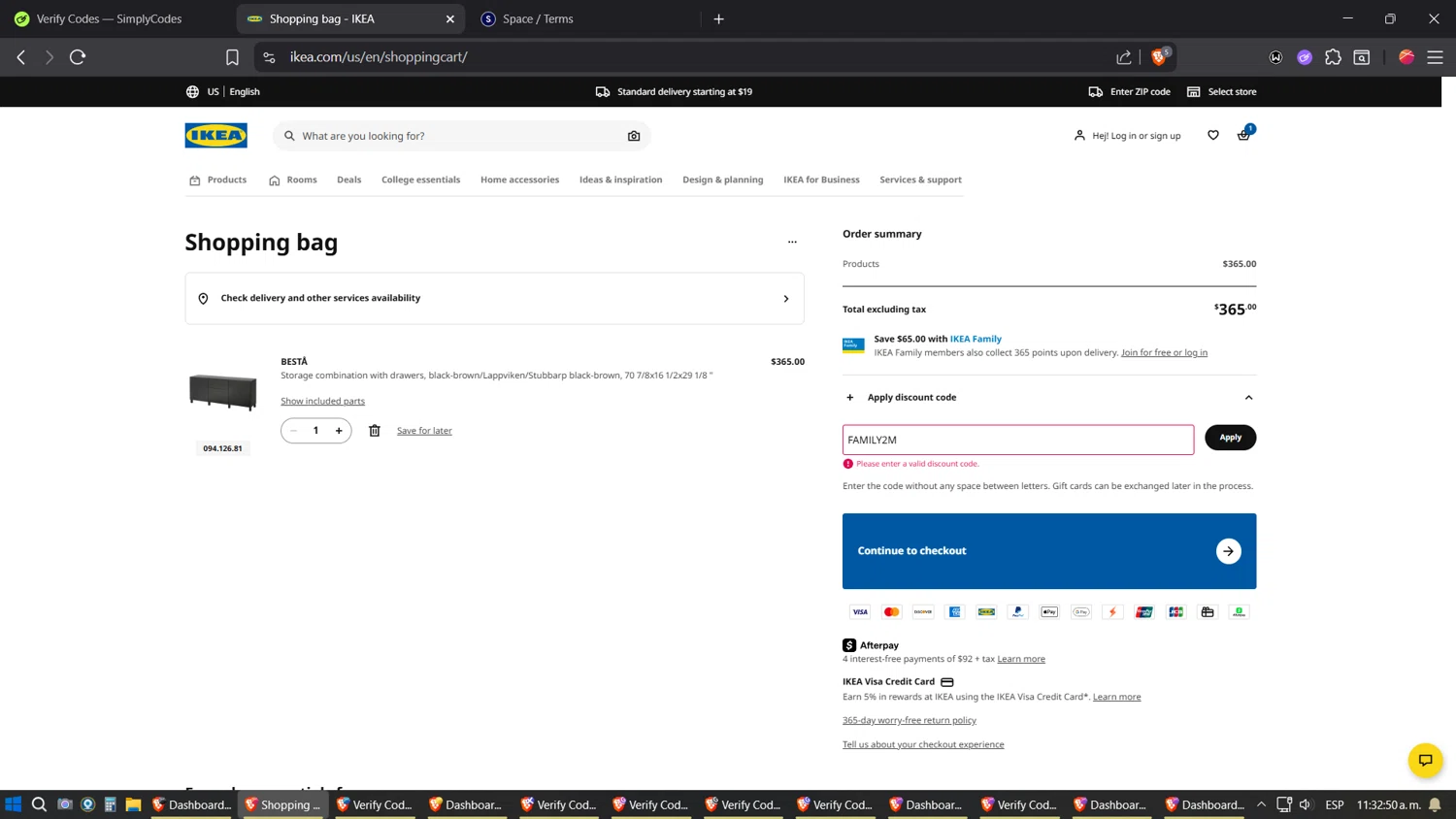Open Rooms menu

pyautogui.click(x=293, y=180)
